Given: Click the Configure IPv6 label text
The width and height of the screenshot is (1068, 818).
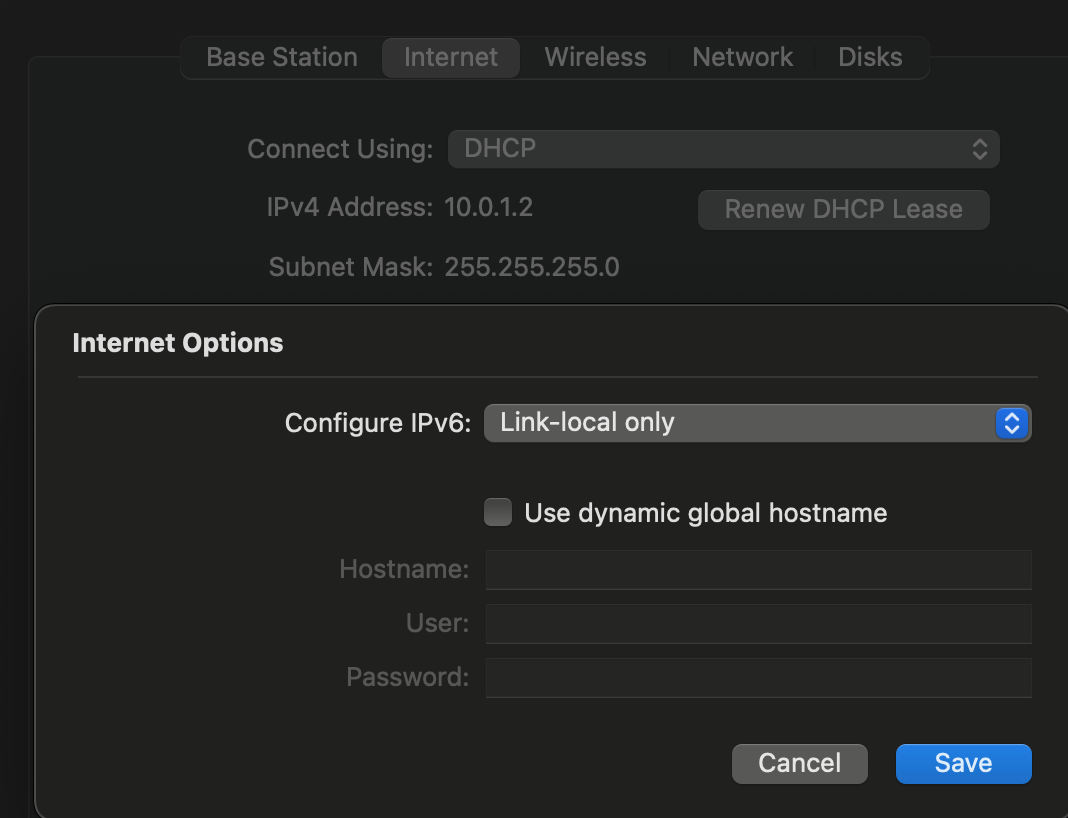Looking at the screenshot, I should [x=377, y=423].
